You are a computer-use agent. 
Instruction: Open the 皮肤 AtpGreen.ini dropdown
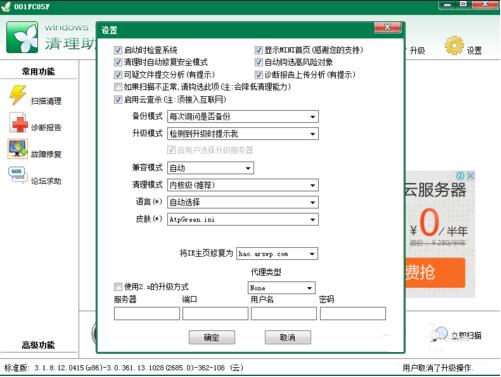click(x=243, y=220)
